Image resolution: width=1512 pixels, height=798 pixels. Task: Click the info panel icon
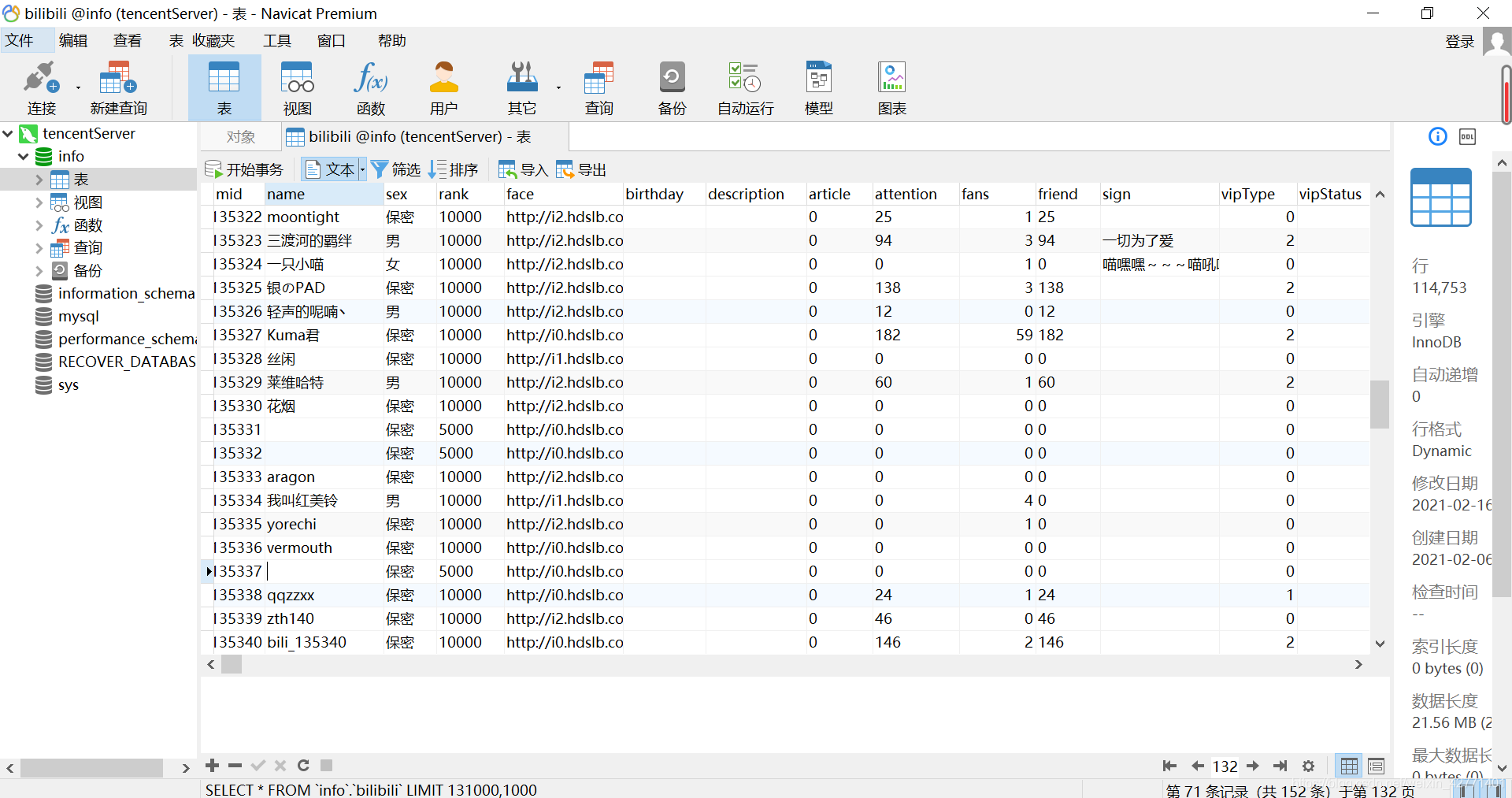[x=1438, y=136]
